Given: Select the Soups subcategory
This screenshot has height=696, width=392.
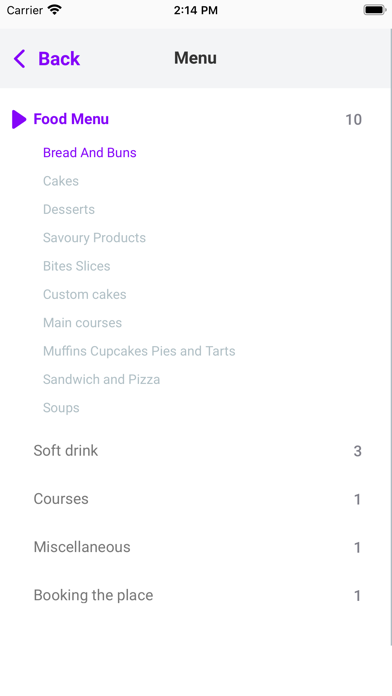Looking at the screenshot, I should tap(61, 408).
